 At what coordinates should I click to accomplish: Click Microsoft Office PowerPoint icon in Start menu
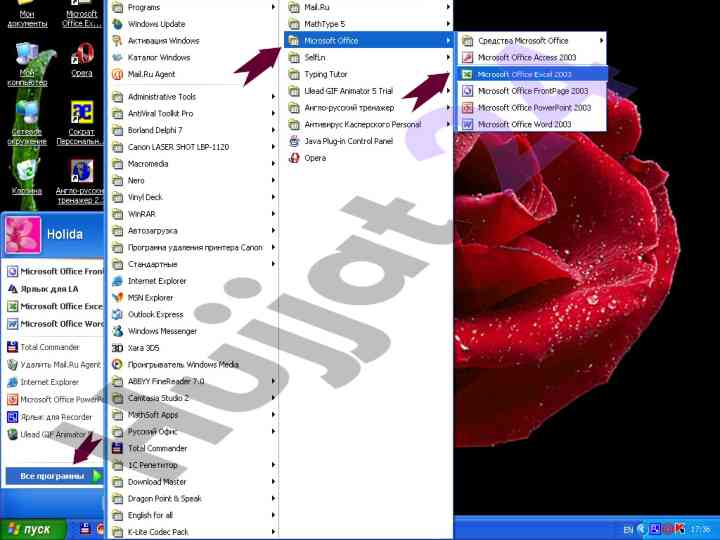coord(12,399)
